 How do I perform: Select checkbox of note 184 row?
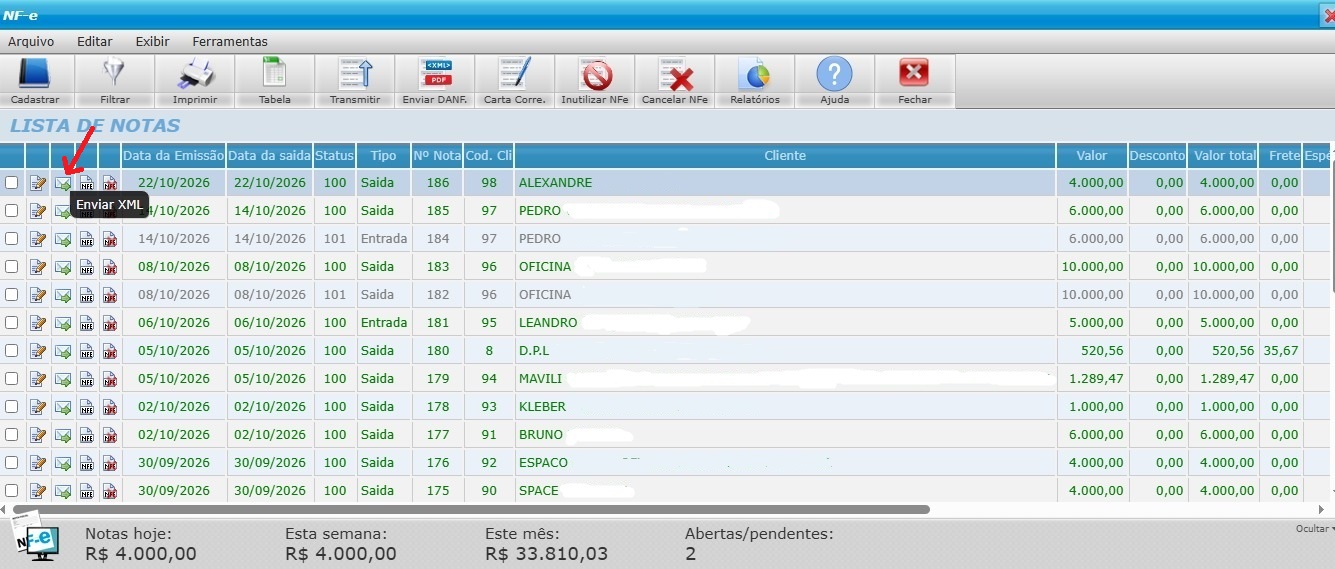11,239
